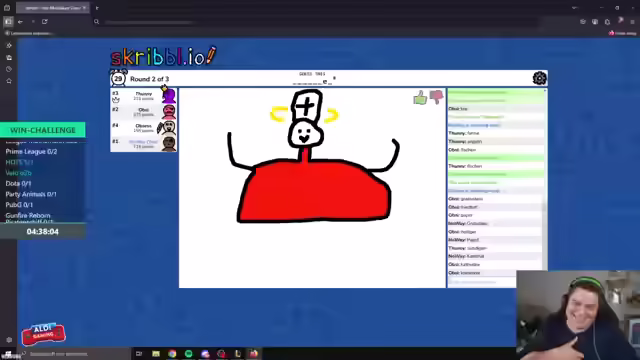
Task: Reload the page with the refresh icon
Action: pyautogui.click(x=45, y=22)
